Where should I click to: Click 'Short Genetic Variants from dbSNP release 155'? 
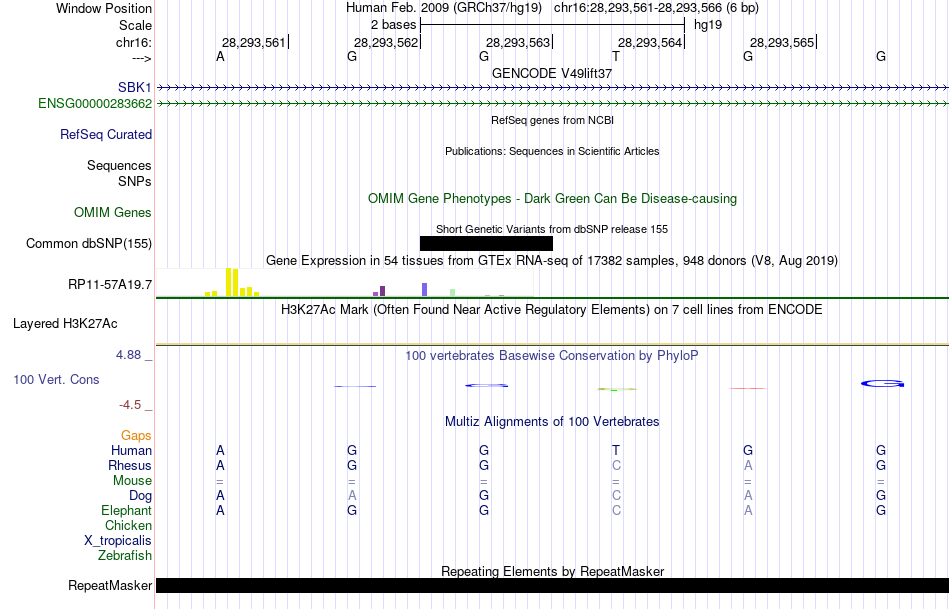[552, 229]
